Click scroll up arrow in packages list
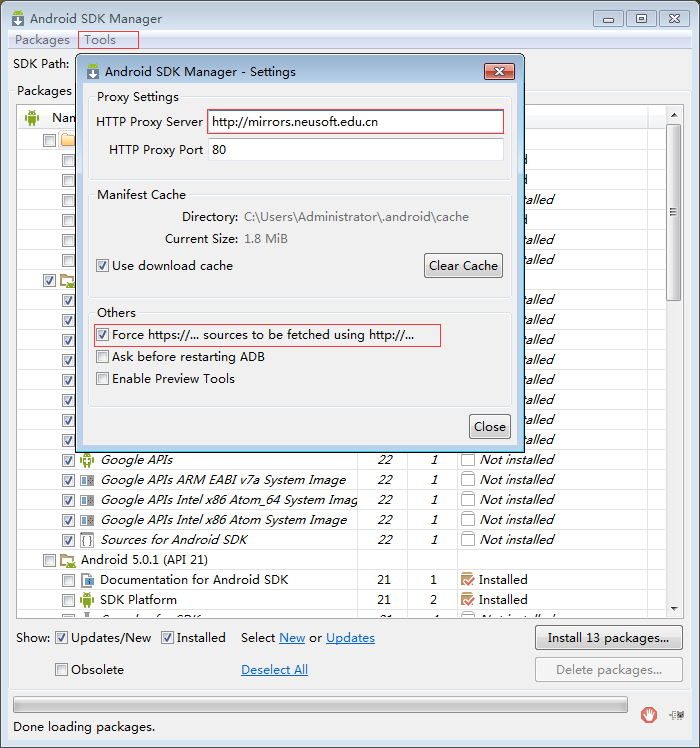This screenshot has height=748, width=700. point(674,115)
